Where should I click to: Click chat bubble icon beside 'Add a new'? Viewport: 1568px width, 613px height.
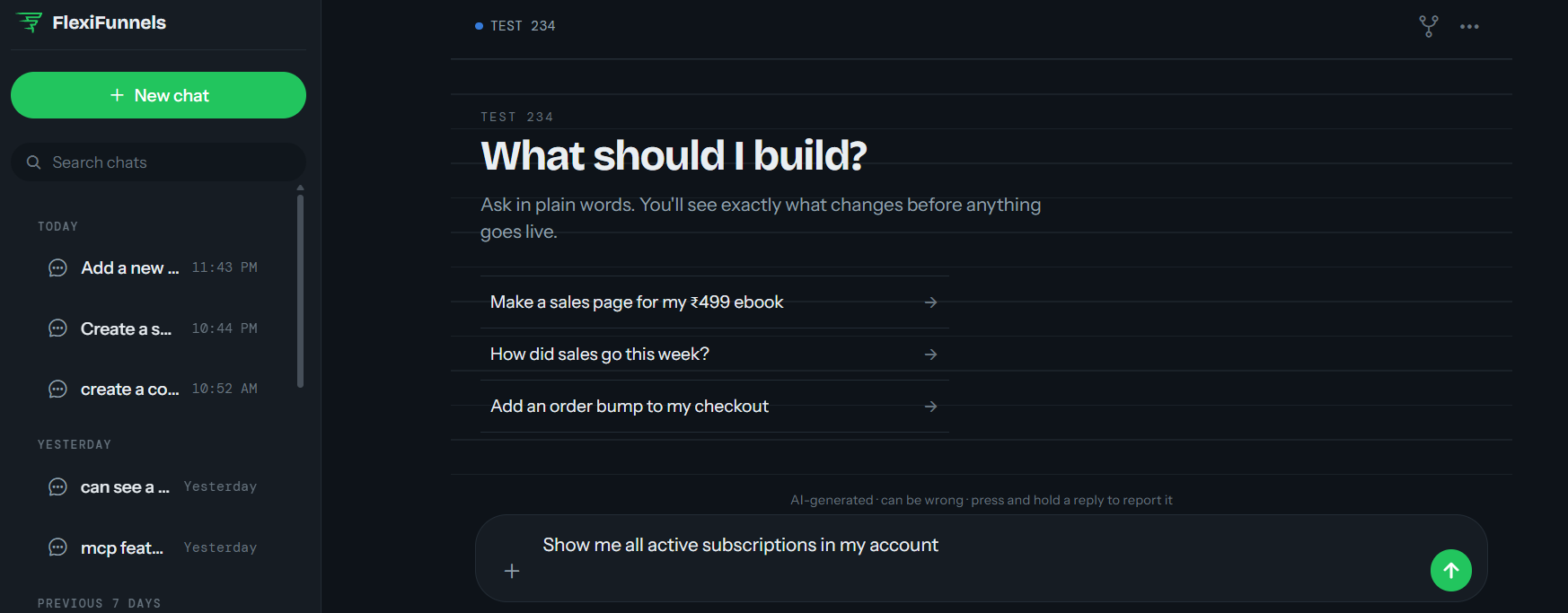(57, 267)
